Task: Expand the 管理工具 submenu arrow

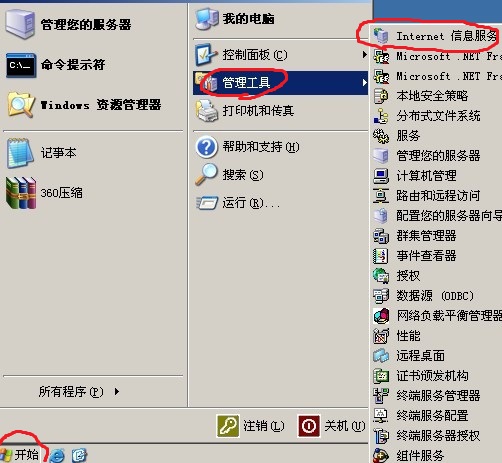Action: (364, 83)
